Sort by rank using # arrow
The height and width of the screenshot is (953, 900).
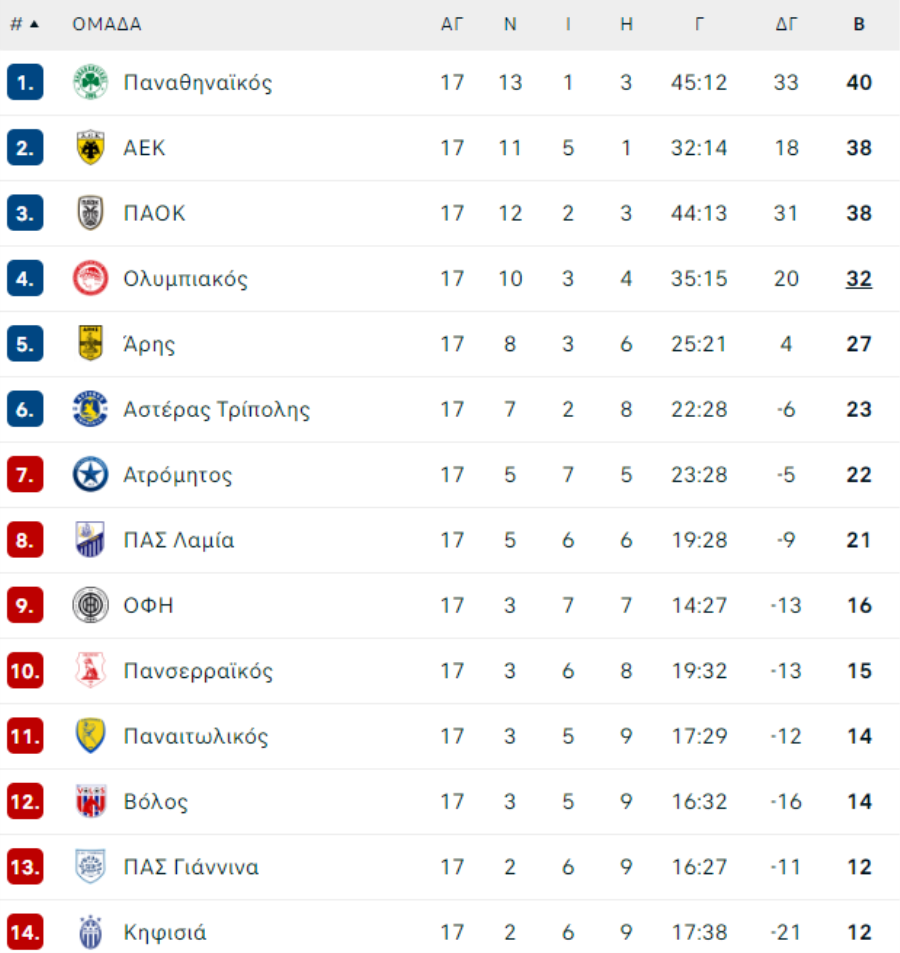pos(25,24)
